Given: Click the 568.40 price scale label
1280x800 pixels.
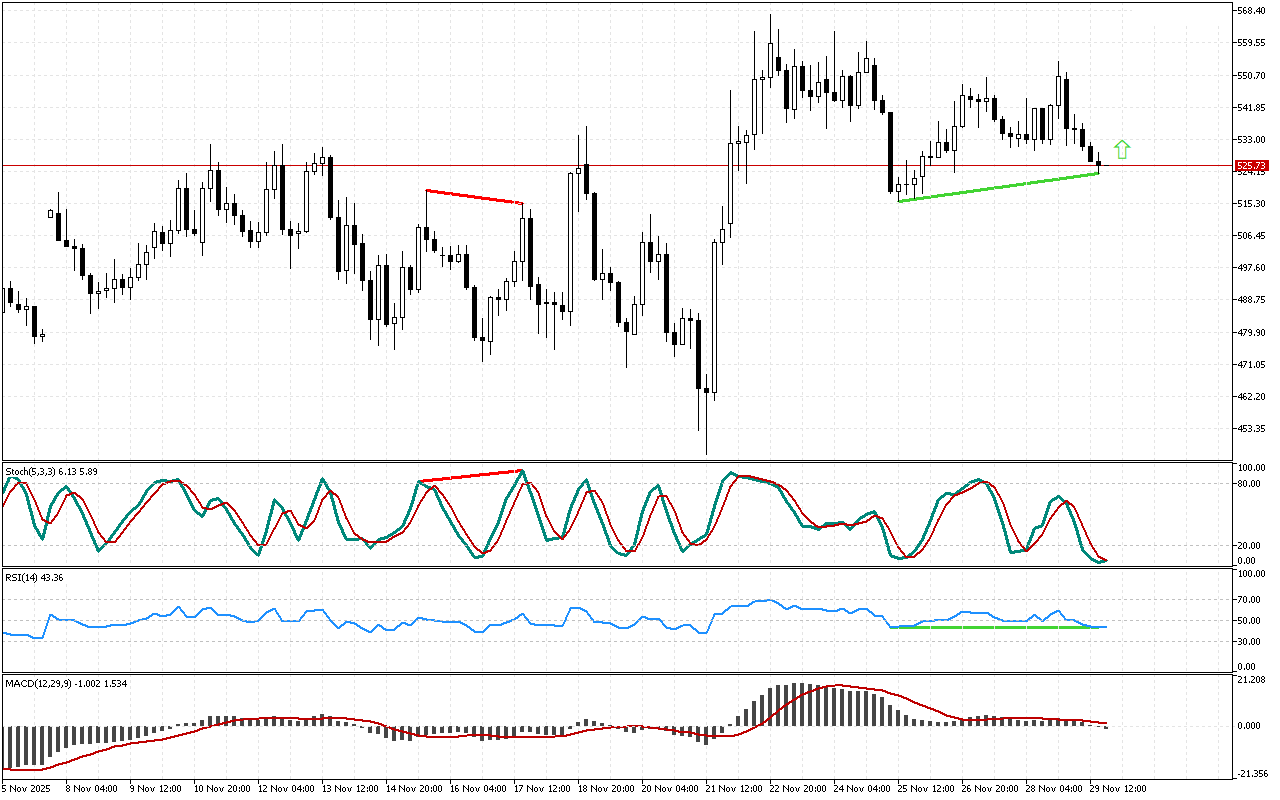Looking at the screenshot, I should pos(1252,11).
